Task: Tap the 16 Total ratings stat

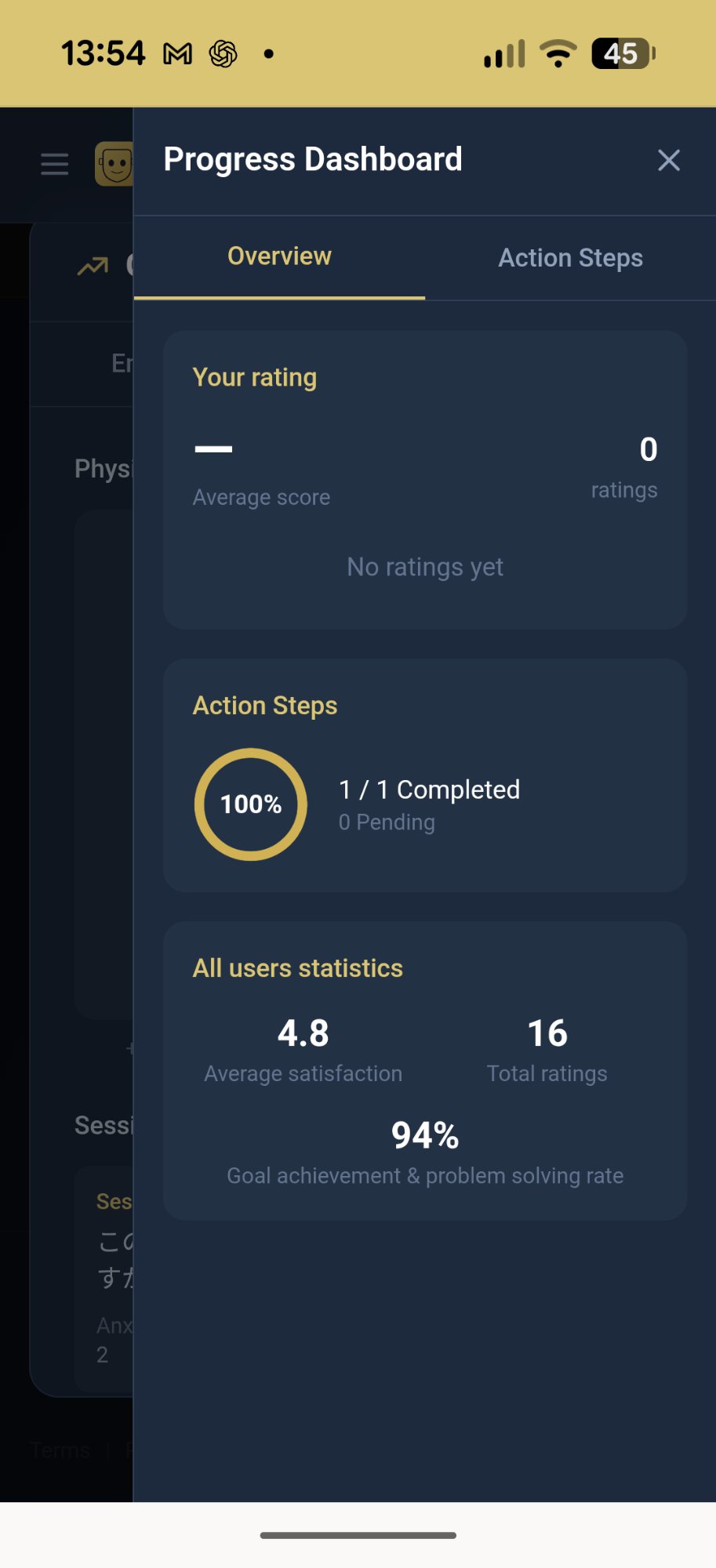Action: point(547,1049)
